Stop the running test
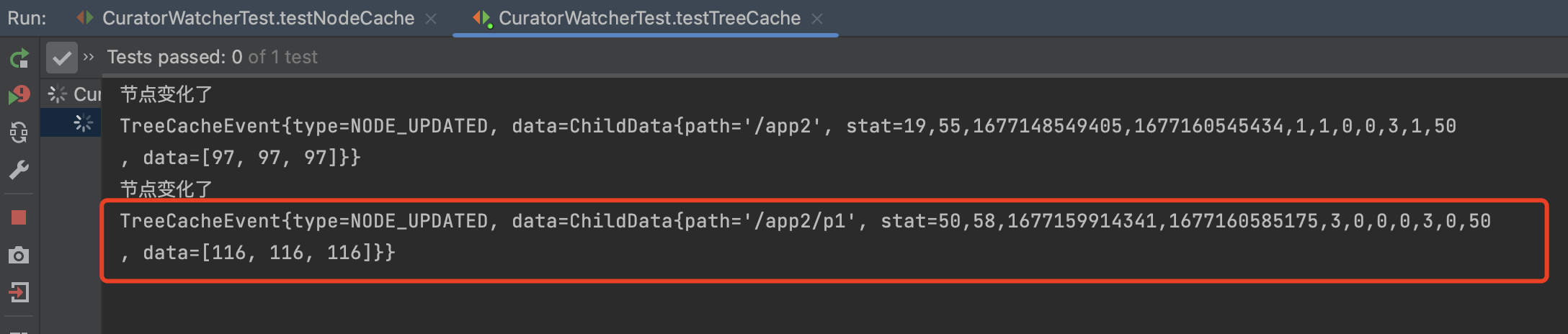Screen dimensions: 1568x334 click(19, 217)
